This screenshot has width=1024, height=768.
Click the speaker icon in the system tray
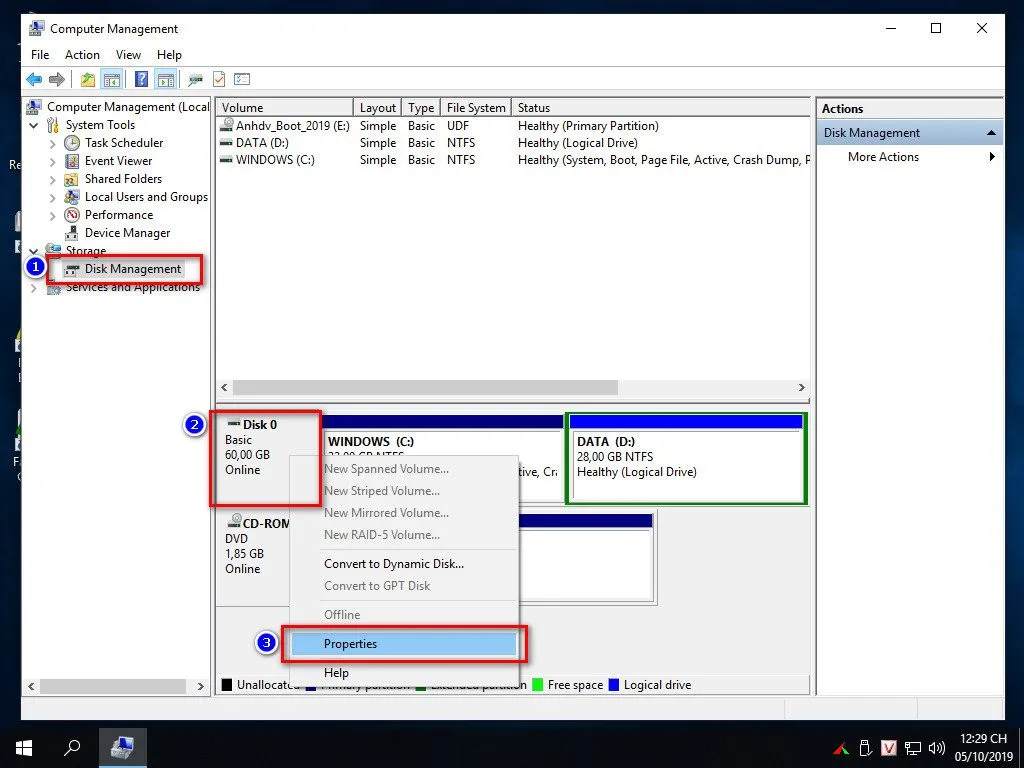click(936, 748)
